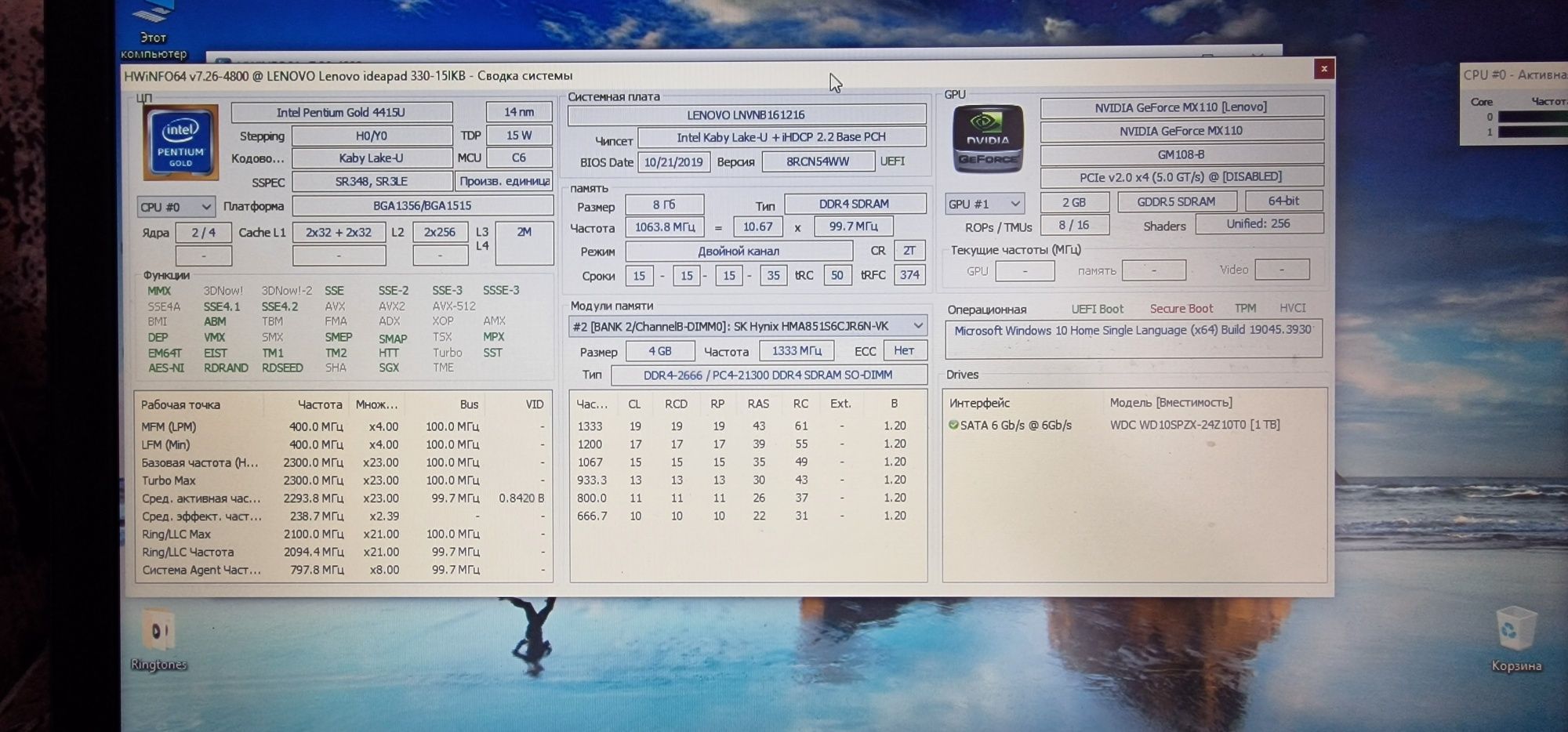
Task: Click the Intel Pentium Gold 4415U field
Action: (x=341, y=112)
